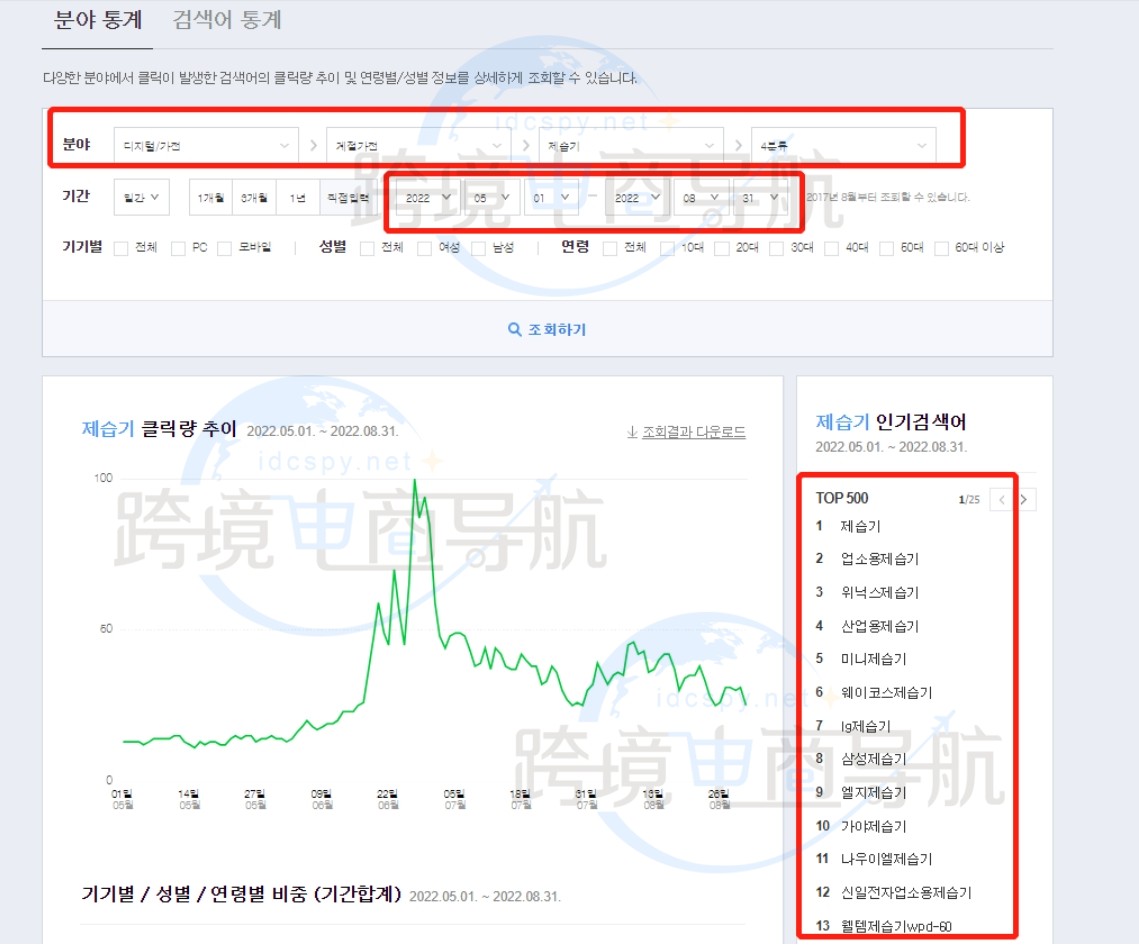Click the next page arrow on TOP 500 list
Screen dimensions: 1139x946
1026,499
